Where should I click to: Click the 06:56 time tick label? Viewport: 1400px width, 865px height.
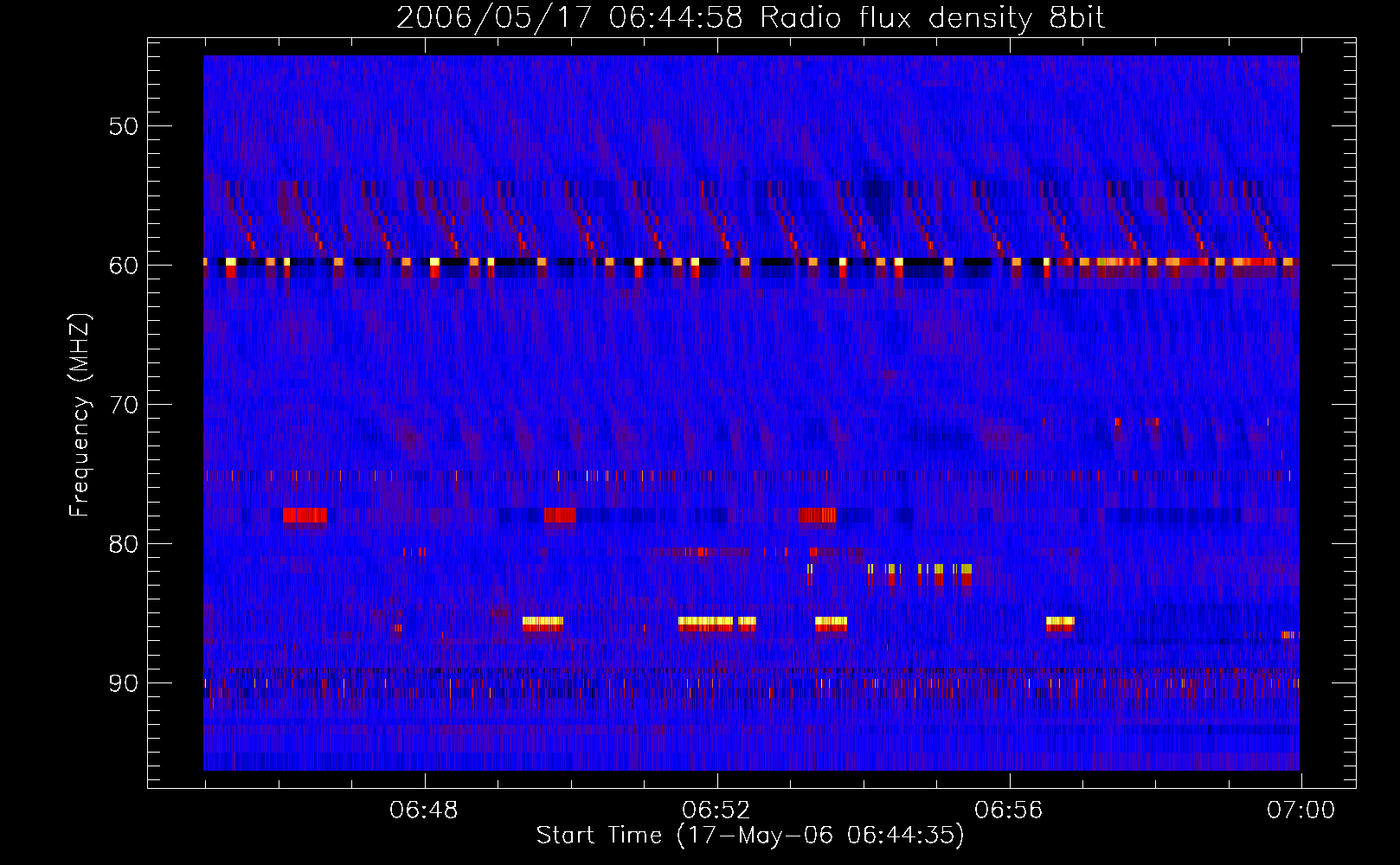1009,811
